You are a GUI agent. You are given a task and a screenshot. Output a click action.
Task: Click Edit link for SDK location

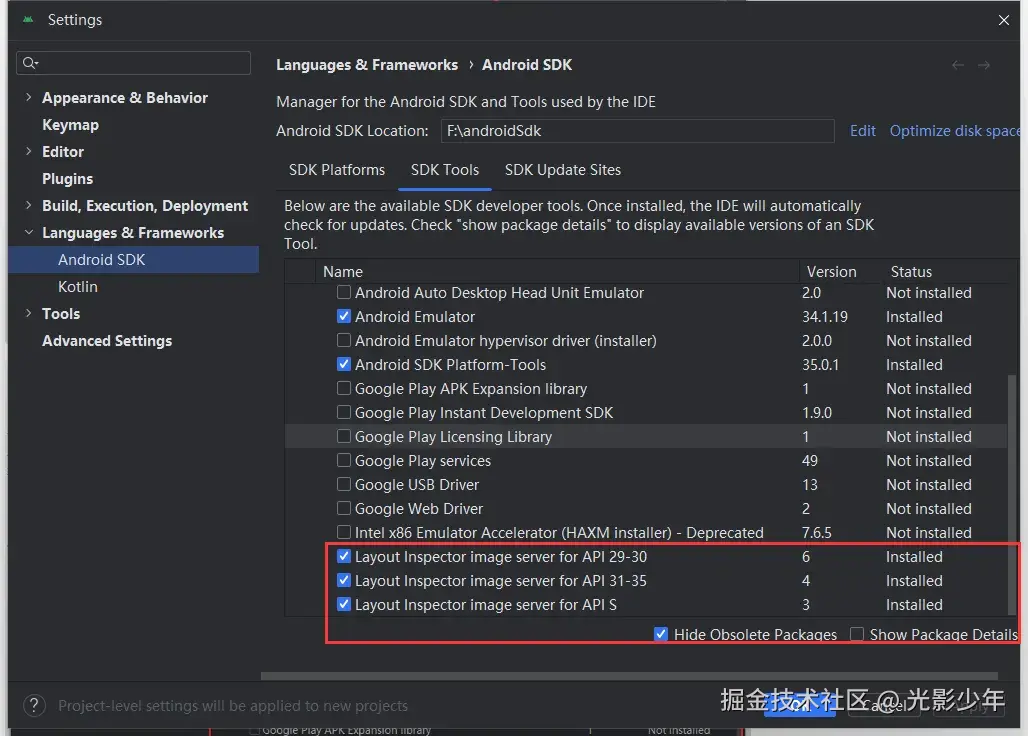point(863,131)
